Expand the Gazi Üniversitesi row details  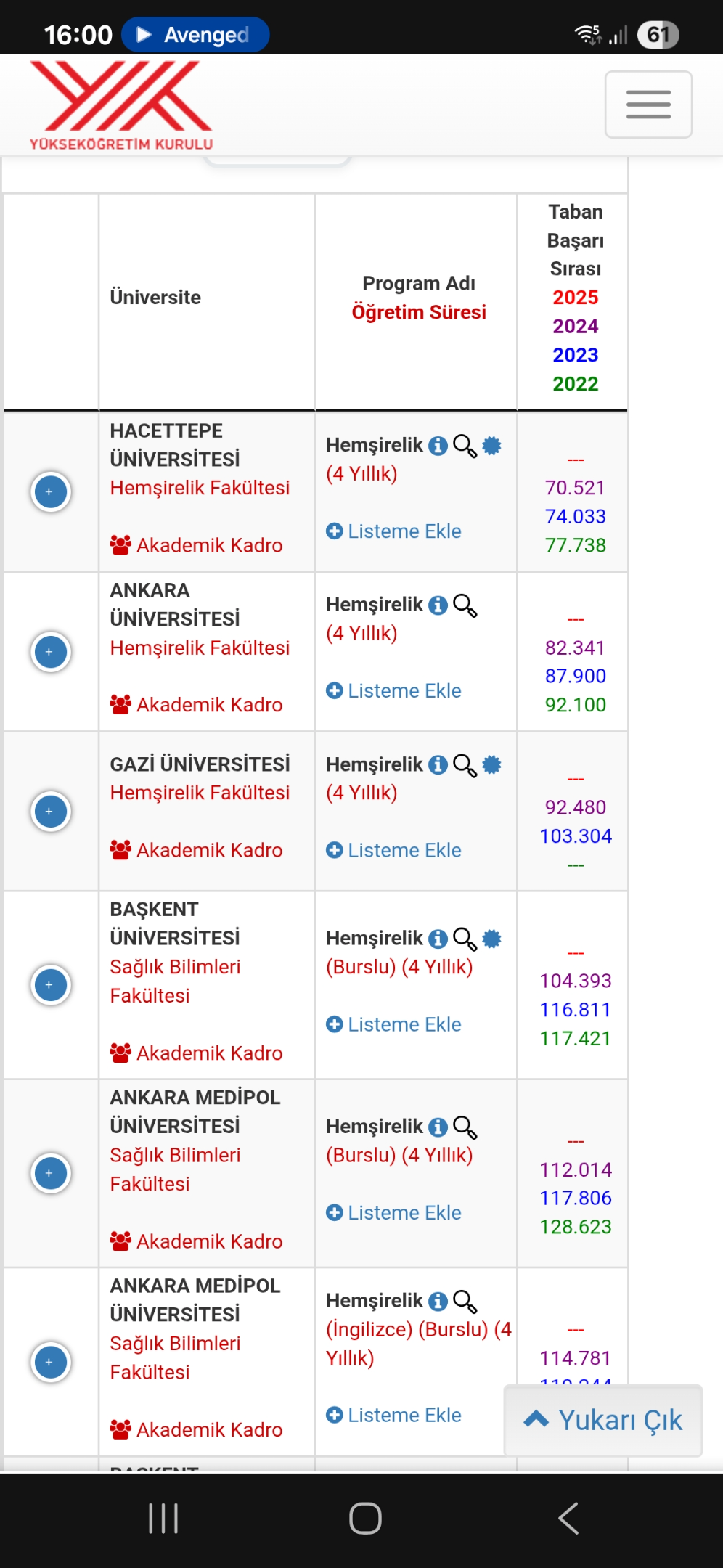[50, 812]
